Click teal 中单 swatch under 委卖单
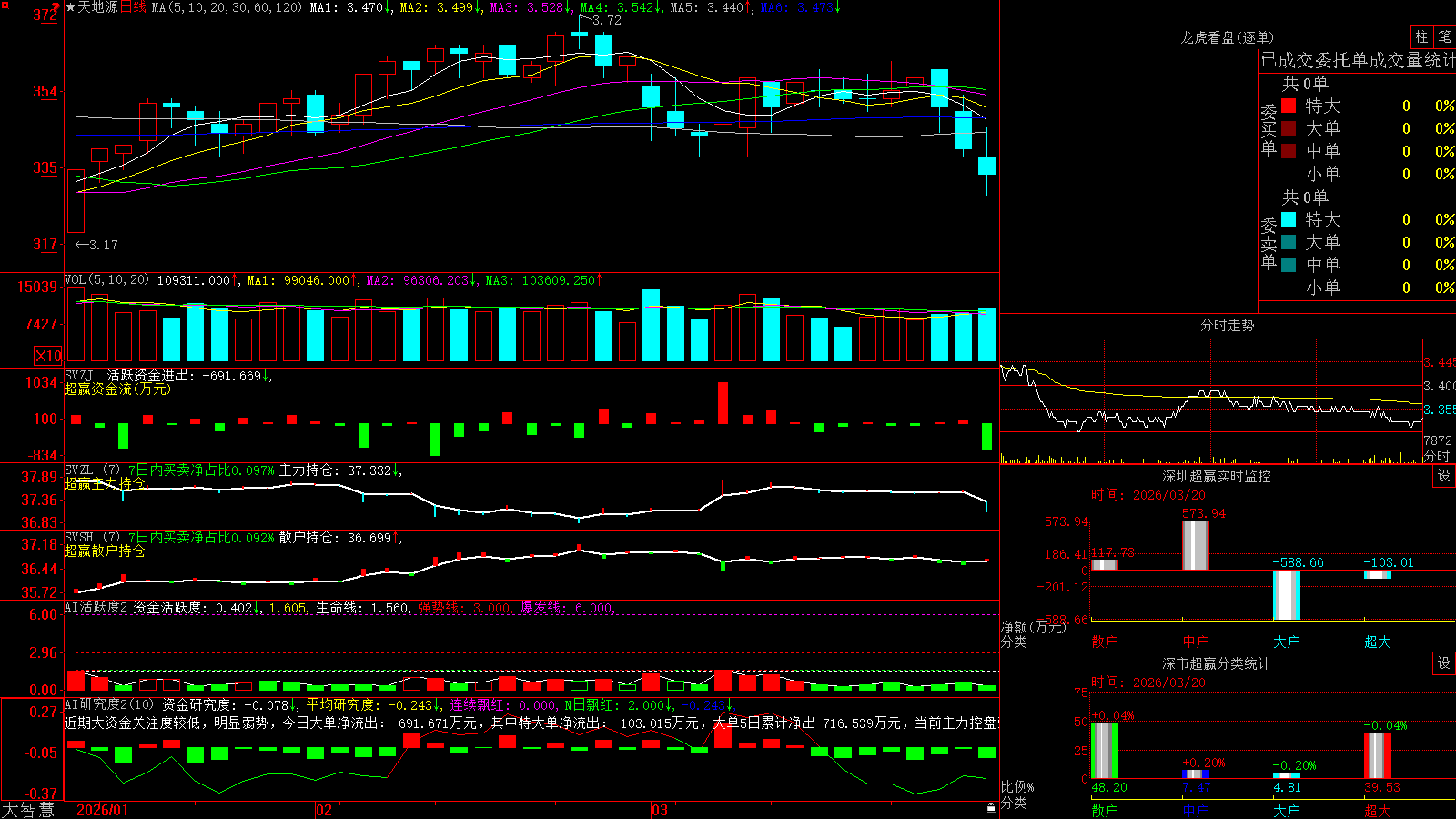Viewport: 1456px width, 819px height. coord(1289,265)
